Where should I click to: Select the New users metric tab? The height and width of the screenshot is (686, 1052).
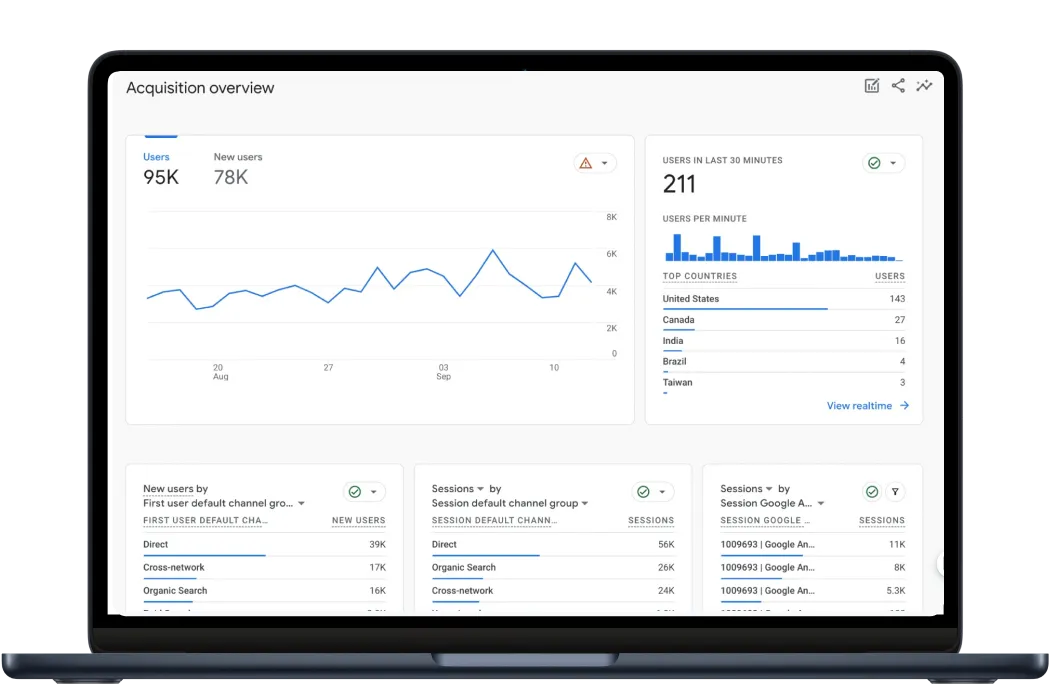(x=238, y=168)
